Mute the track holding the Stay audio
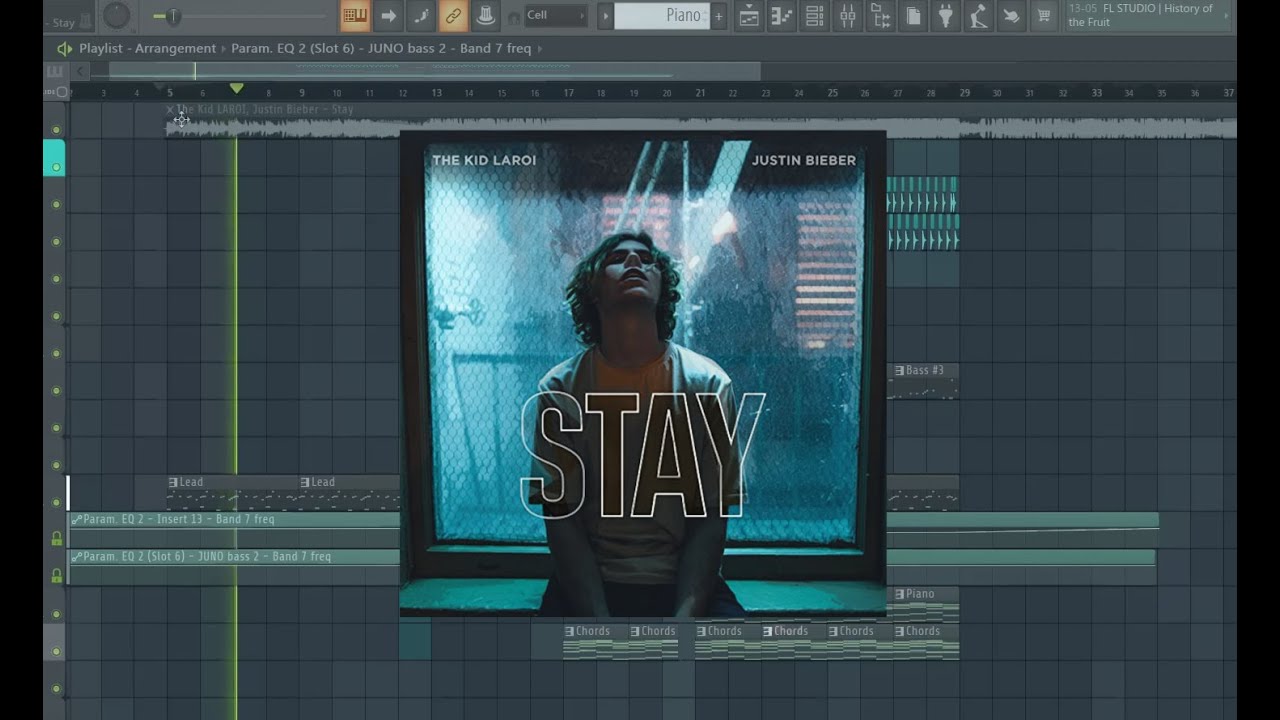This screenshot has height=720, width=1280. pyautogui.click(x=56, y=130)
